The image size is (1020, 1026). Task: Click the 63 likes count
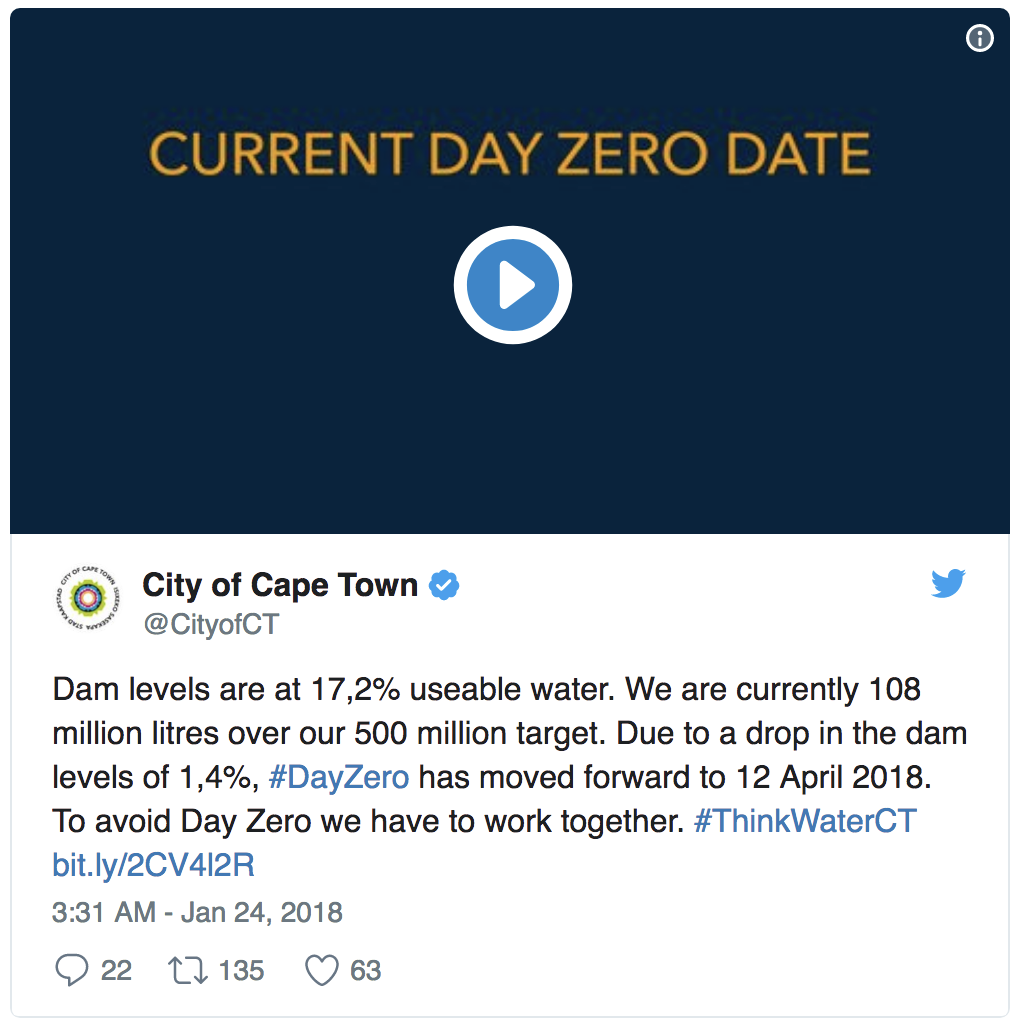366,970
